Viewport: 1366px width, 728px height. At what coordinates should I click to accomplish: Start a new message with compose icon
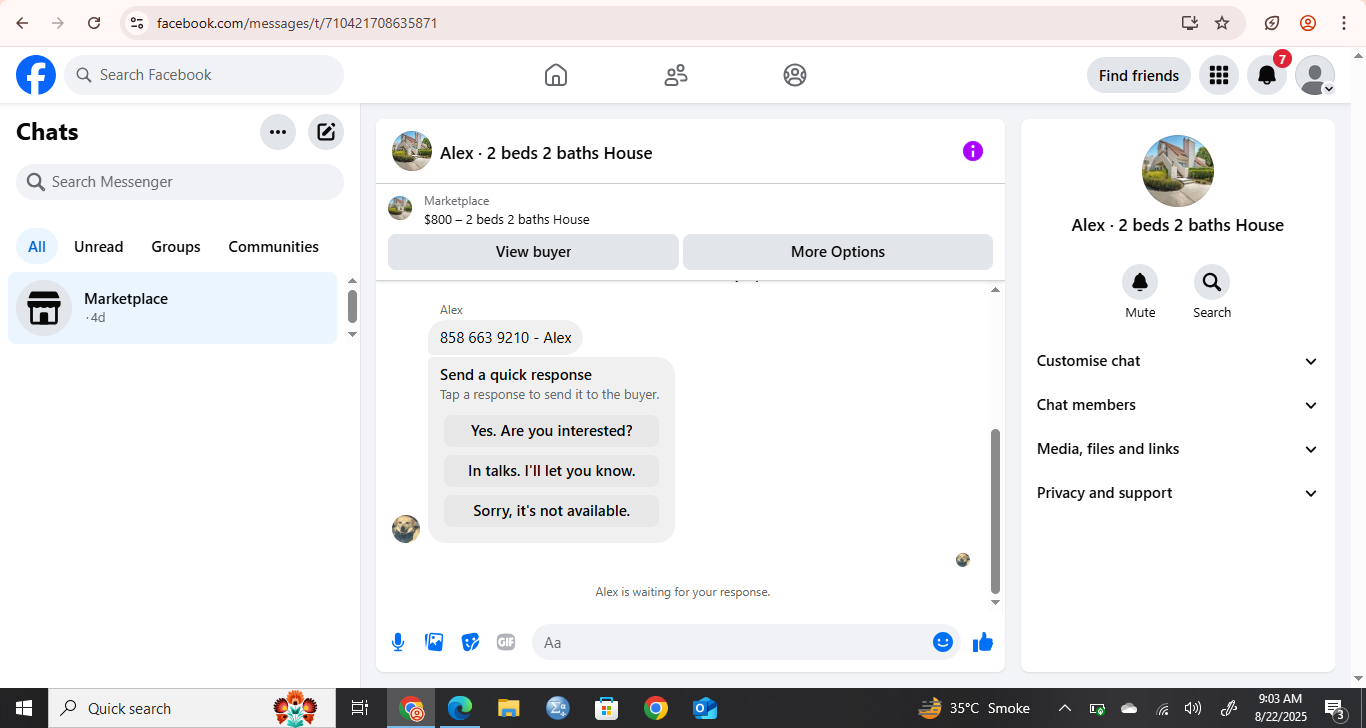[326, 132]
